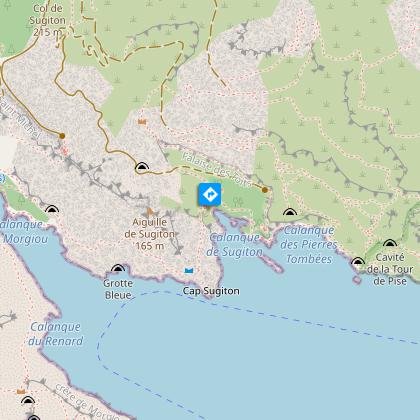Click the orange fort icon north of Falaise des Toits
The image size is (420, 420).
(x=142, y=122)
